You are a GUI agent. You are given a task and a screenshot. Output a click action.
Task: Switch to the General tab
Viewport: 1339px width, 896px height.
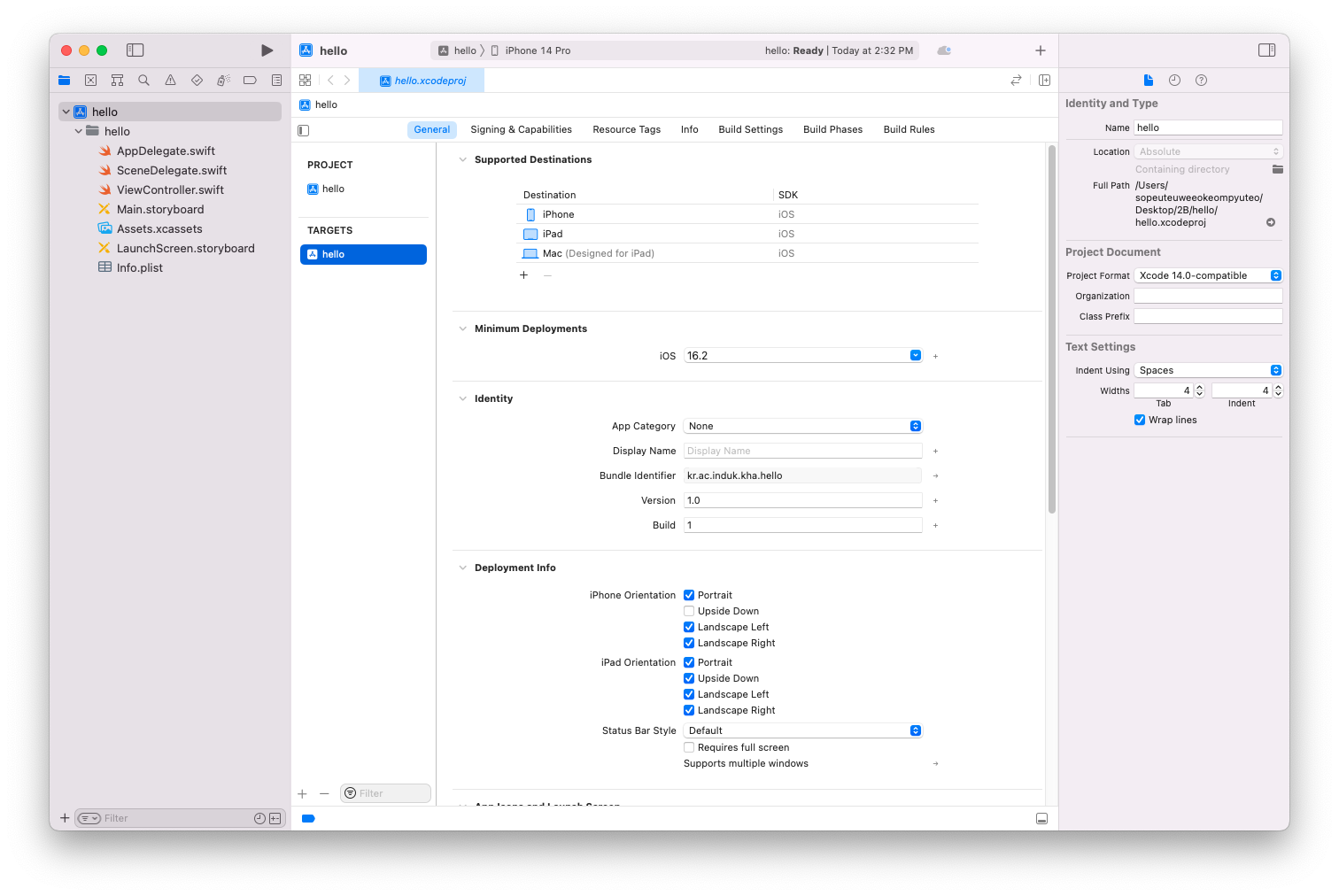[x=432, y=129]
